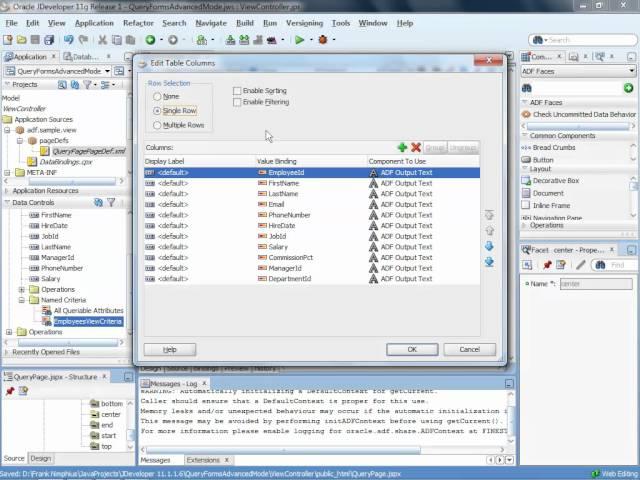Select Bread Crumbs in component palette
Viewport: 640px width, 480px height.
coord(554,147)
